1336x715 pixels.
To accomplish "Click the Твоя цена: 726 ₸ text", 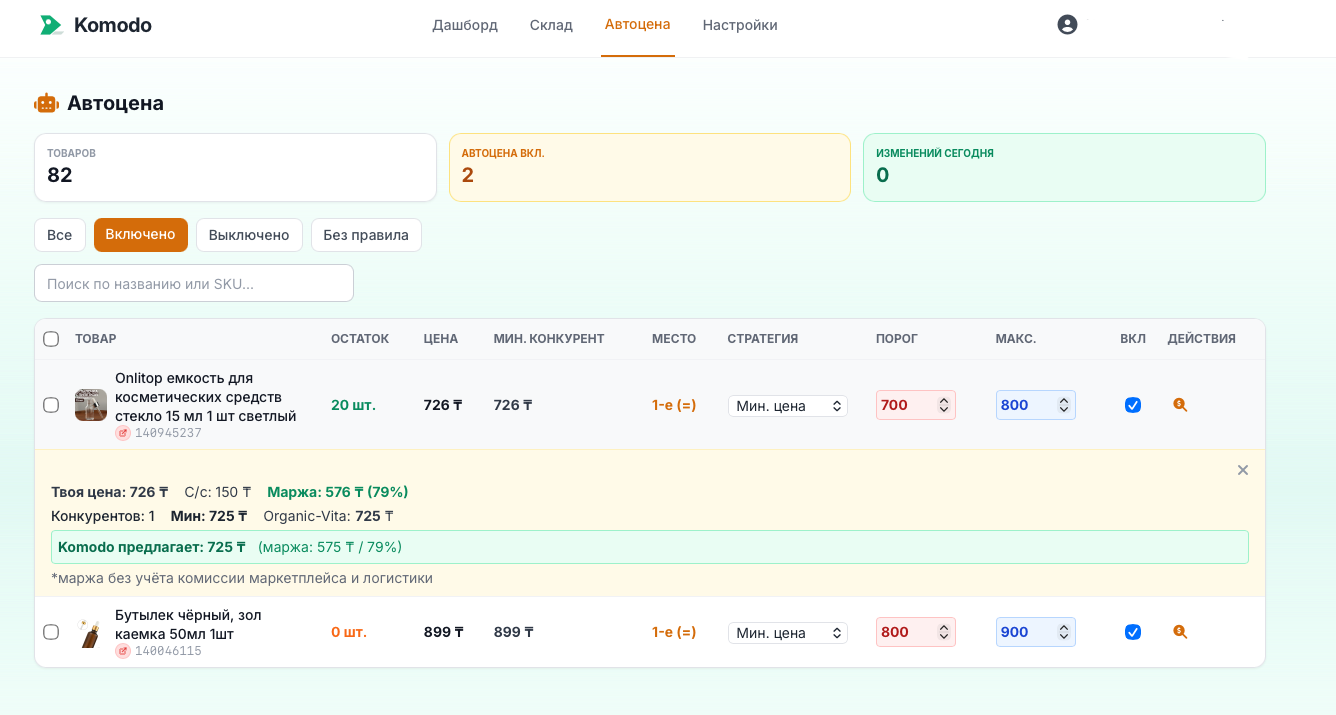I will tap(110, 492).
